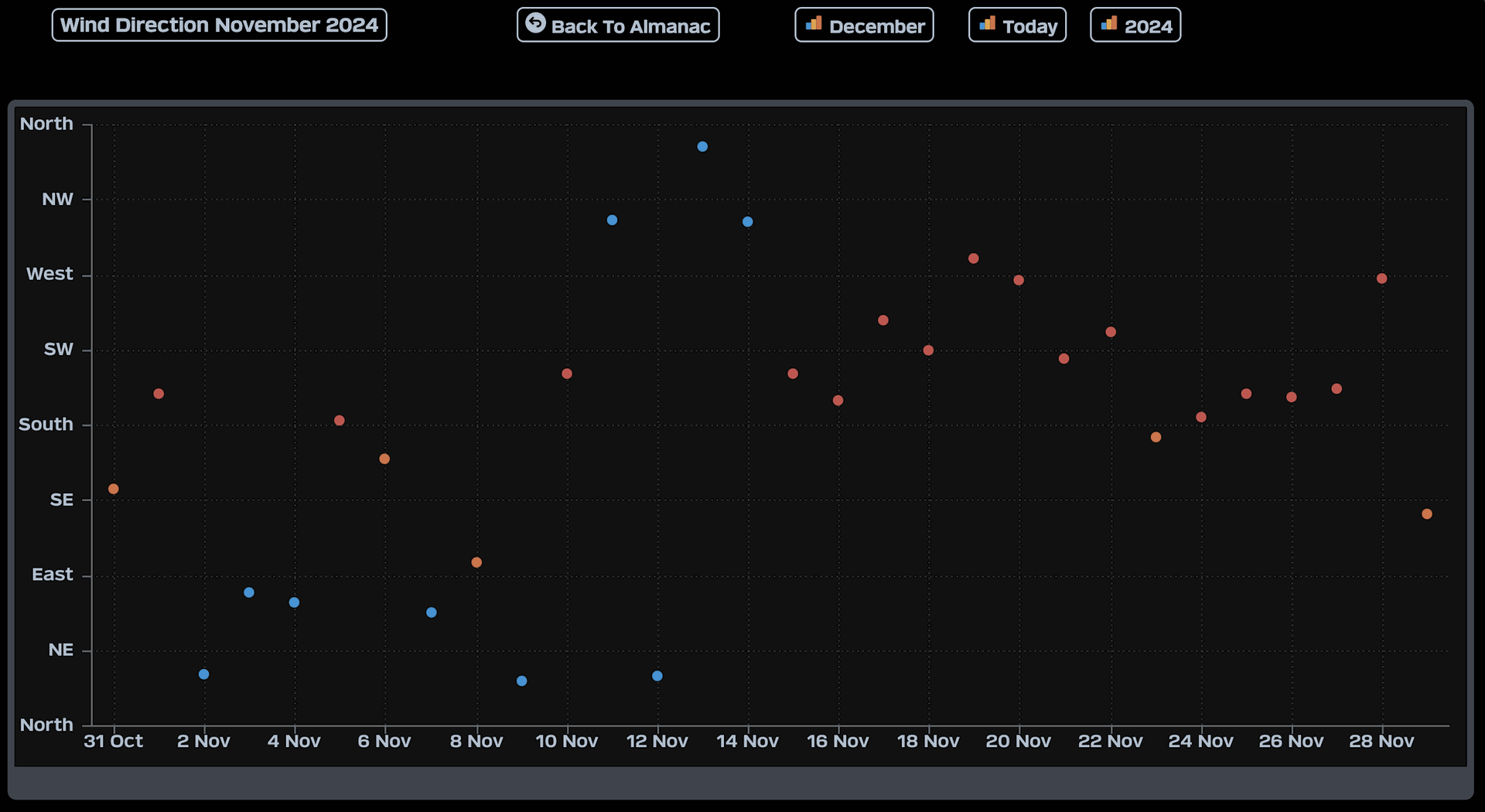
Task: Select the red 1 Nov point above South
Action: tap(159, 394)
